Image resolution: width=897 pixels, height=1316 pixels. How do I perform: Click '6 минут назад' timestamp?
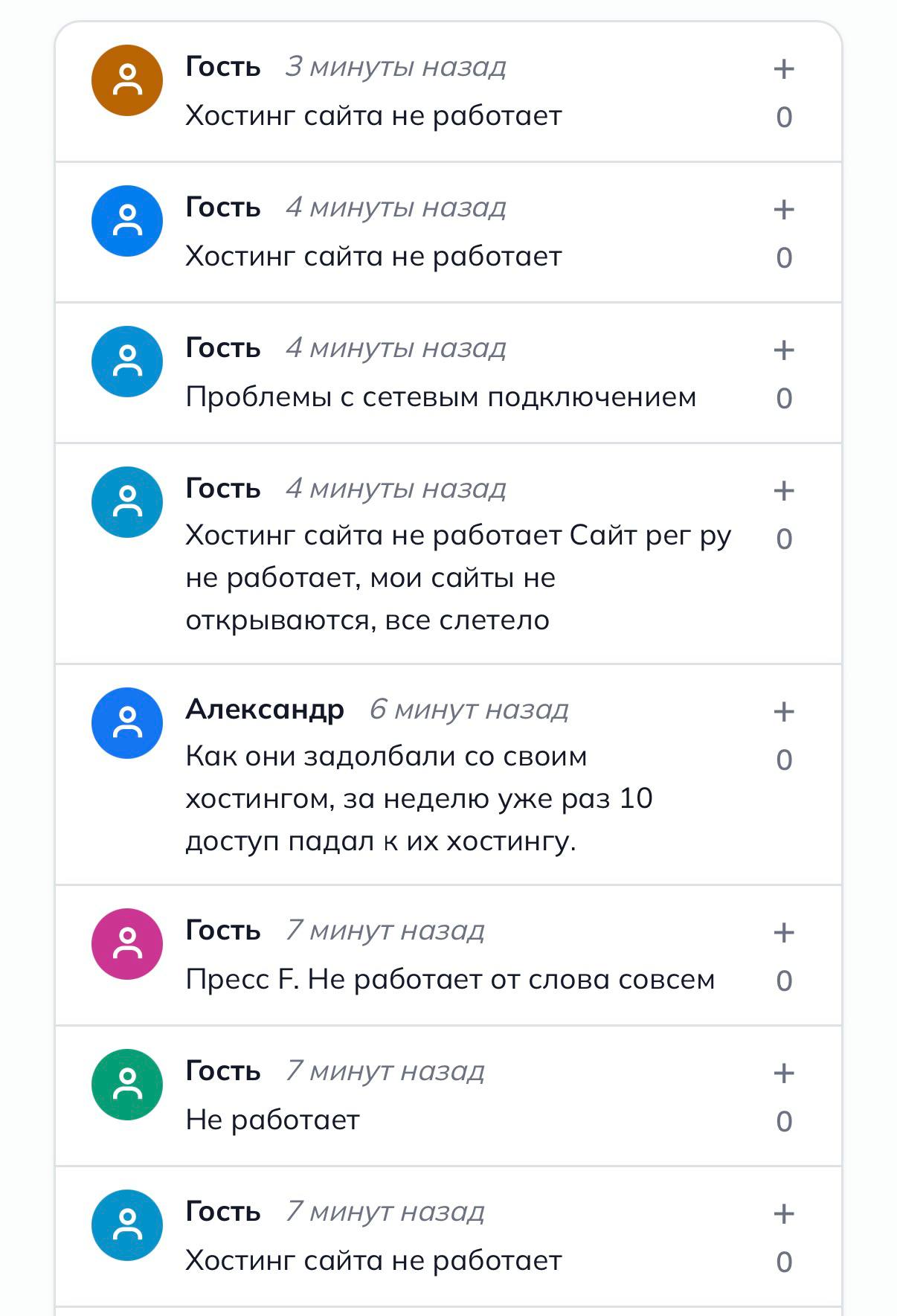(x=469, y=710)
